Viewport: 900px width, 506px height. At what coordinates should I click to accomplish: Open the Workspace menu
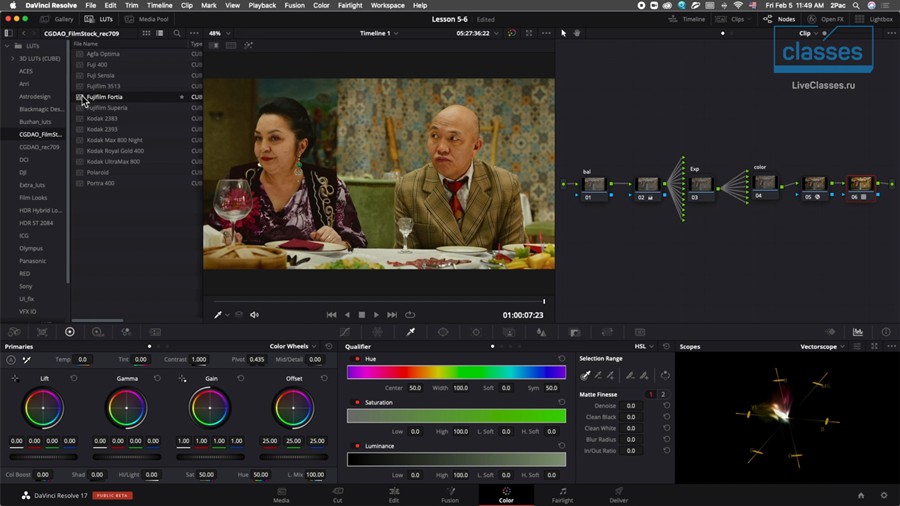coord(387,5)
